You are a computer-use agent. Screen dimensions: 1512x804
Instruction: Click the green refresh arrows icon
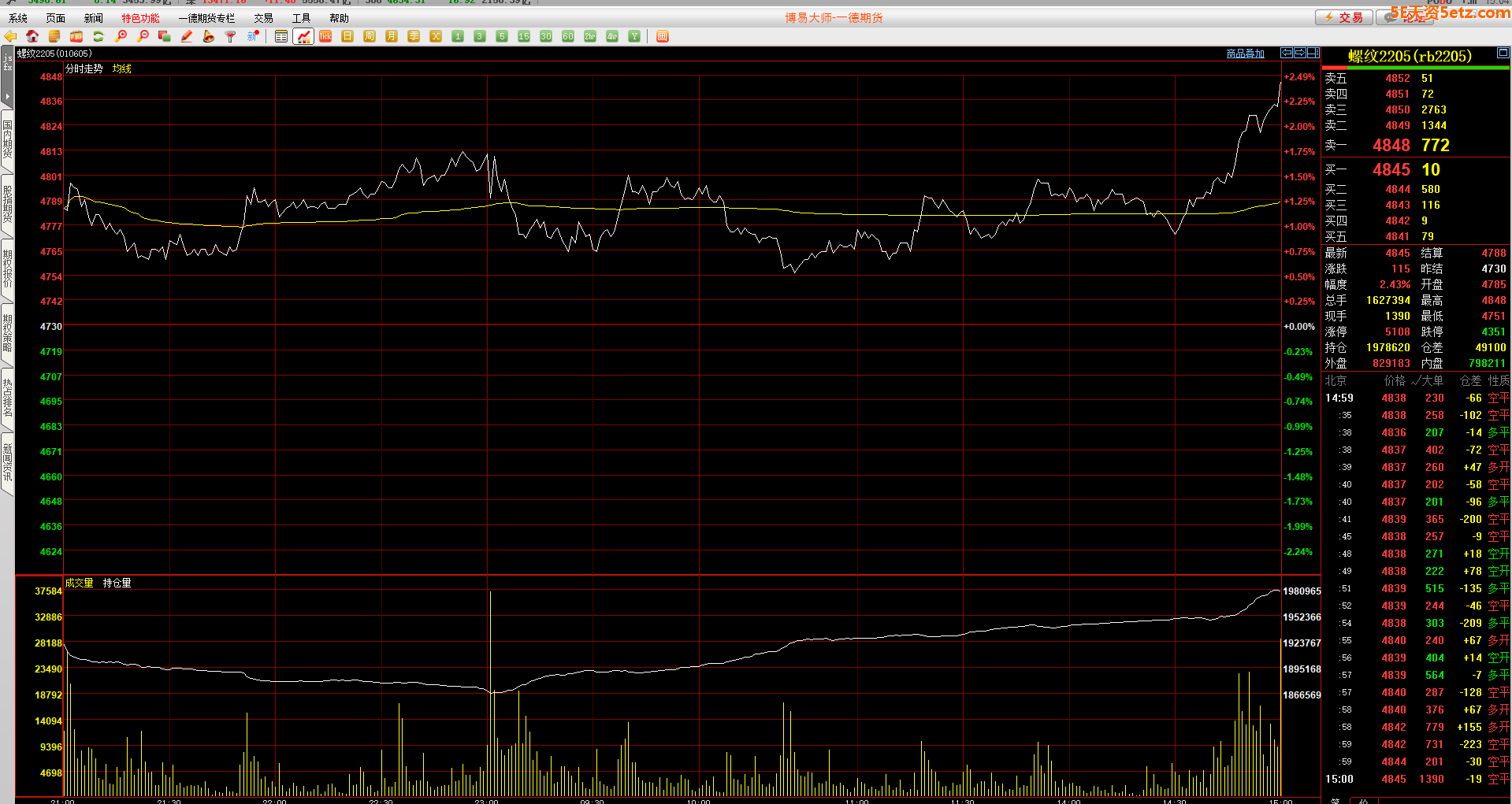[98, 36]
